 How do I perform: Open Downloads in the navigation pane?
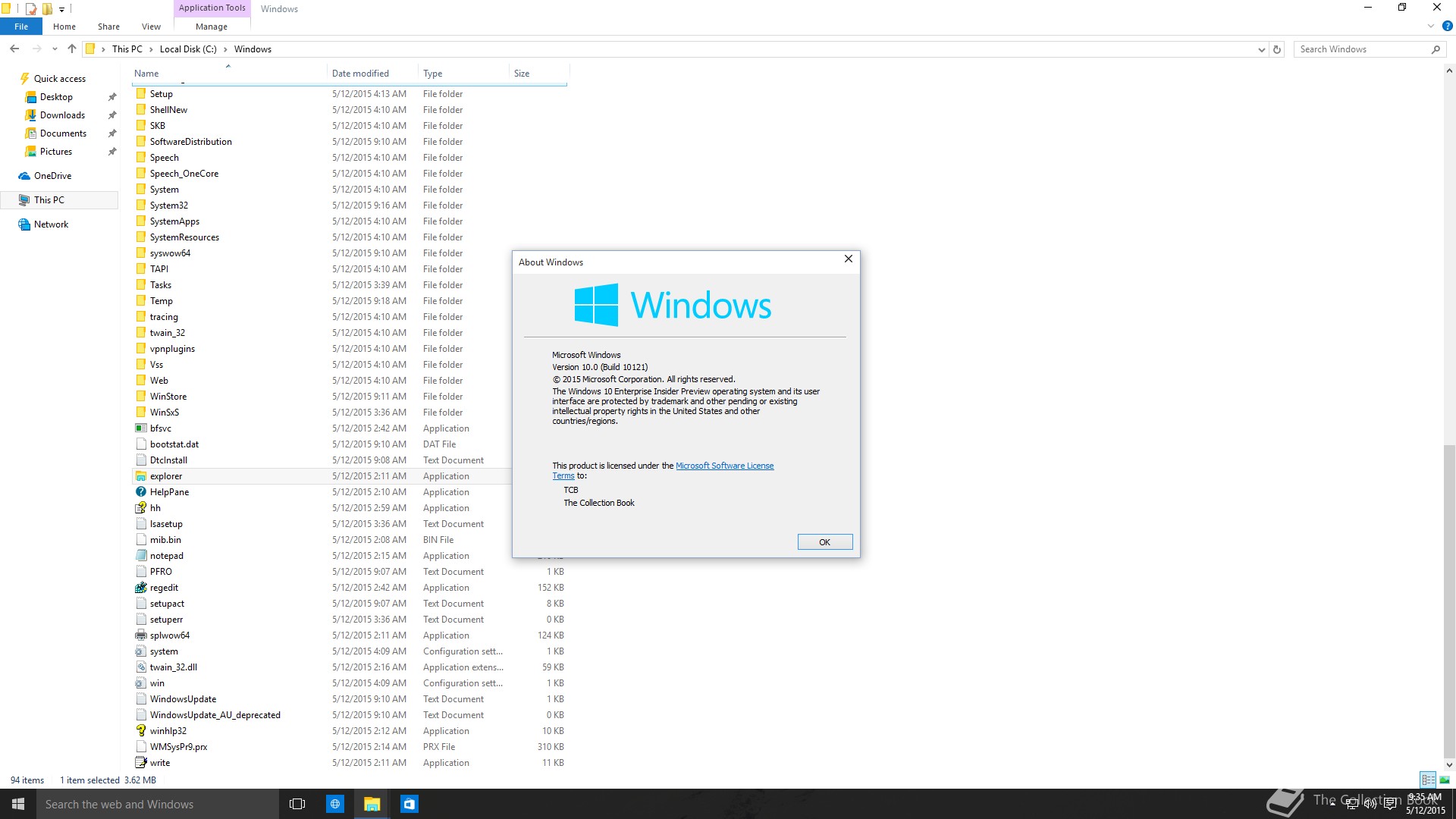62,115
